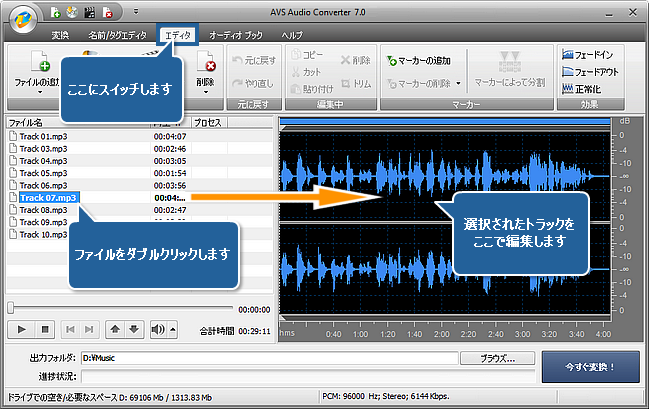Click the volume speaker icon
The image size is (649, 409).
pos(157,328)
